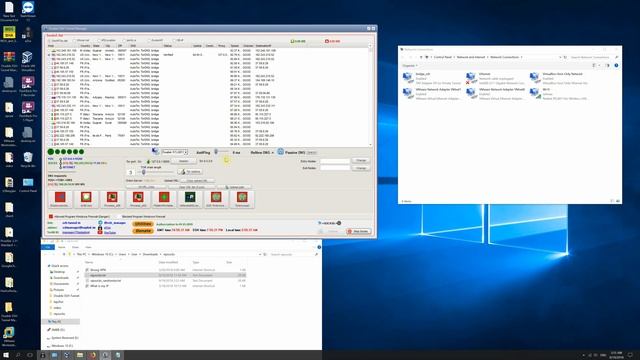Click the Change button next to Exit Nodes

tap(361, 168)
